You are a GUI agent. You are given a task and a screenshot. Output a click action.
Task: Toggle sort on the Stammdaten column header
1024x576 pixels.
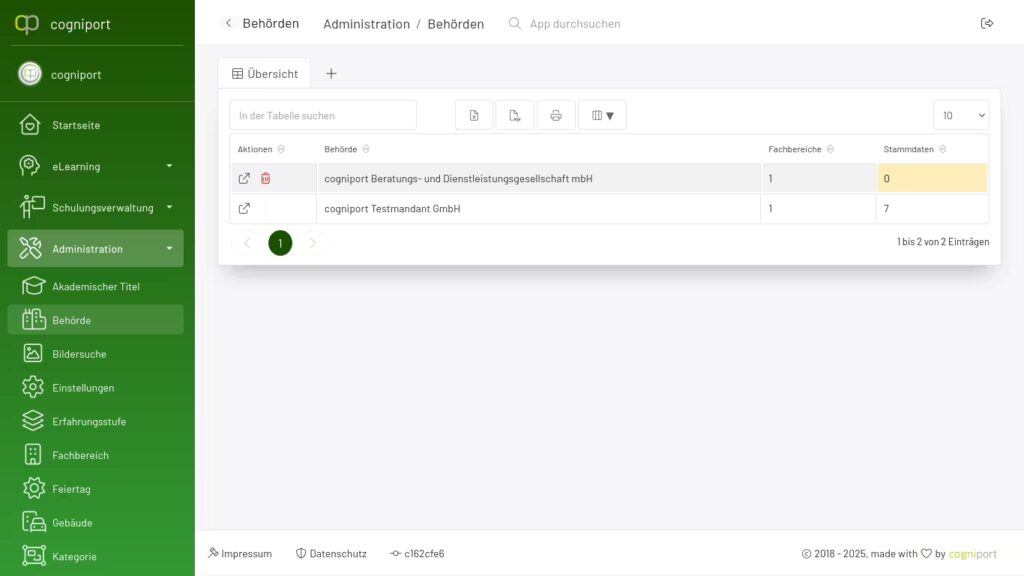tap(942, 149)
